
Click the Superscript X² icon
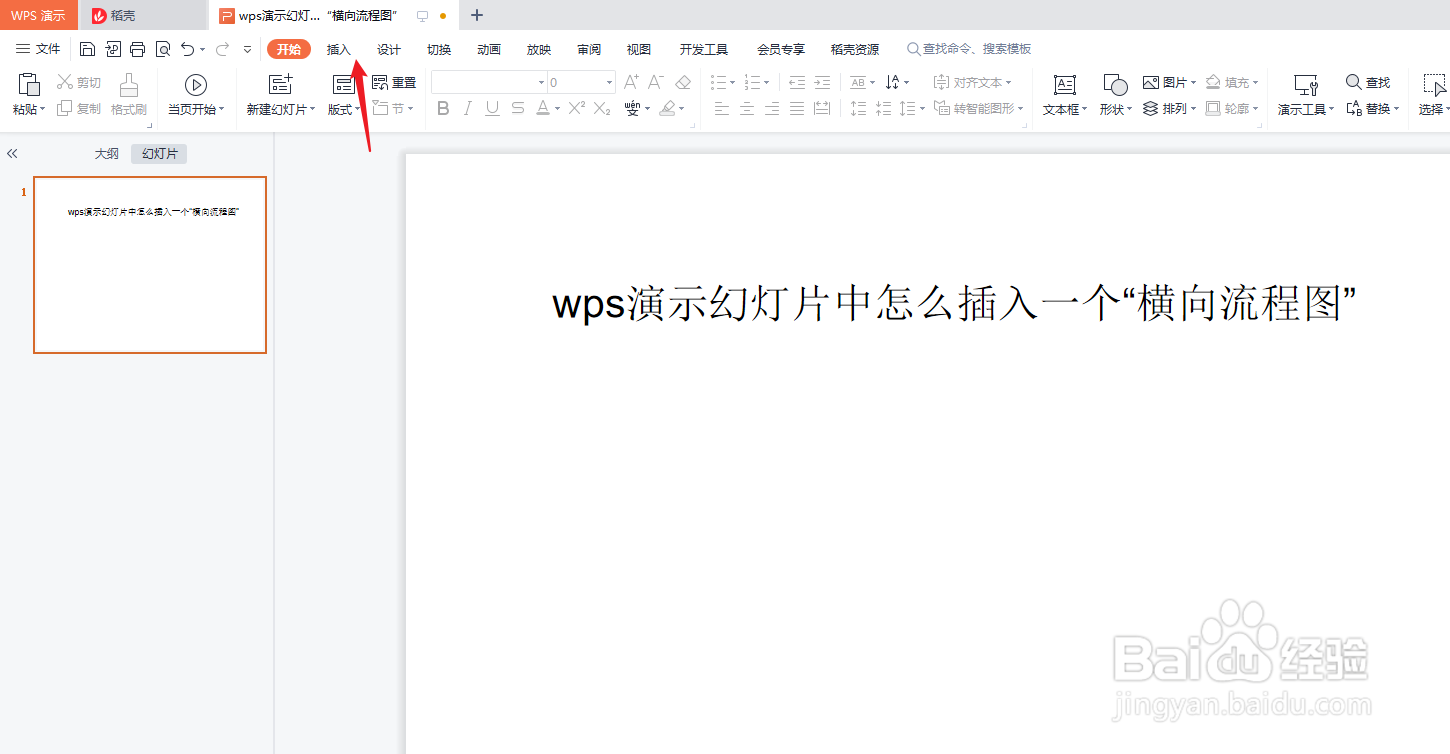(577, 108)
